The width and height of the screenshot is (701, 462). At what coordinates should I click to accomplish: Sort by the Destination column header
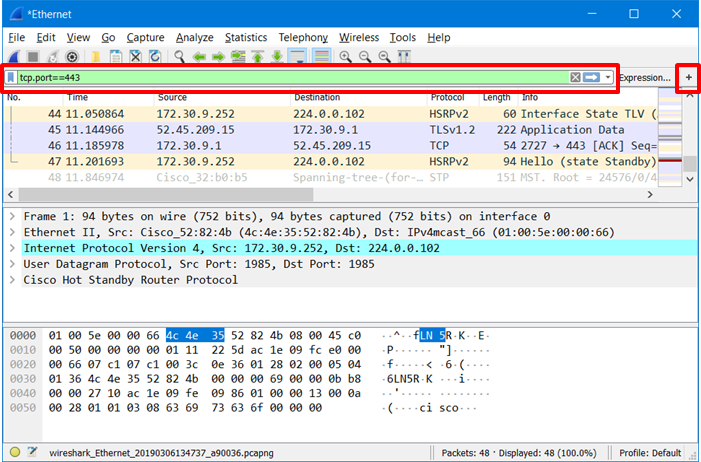[359, 97]
